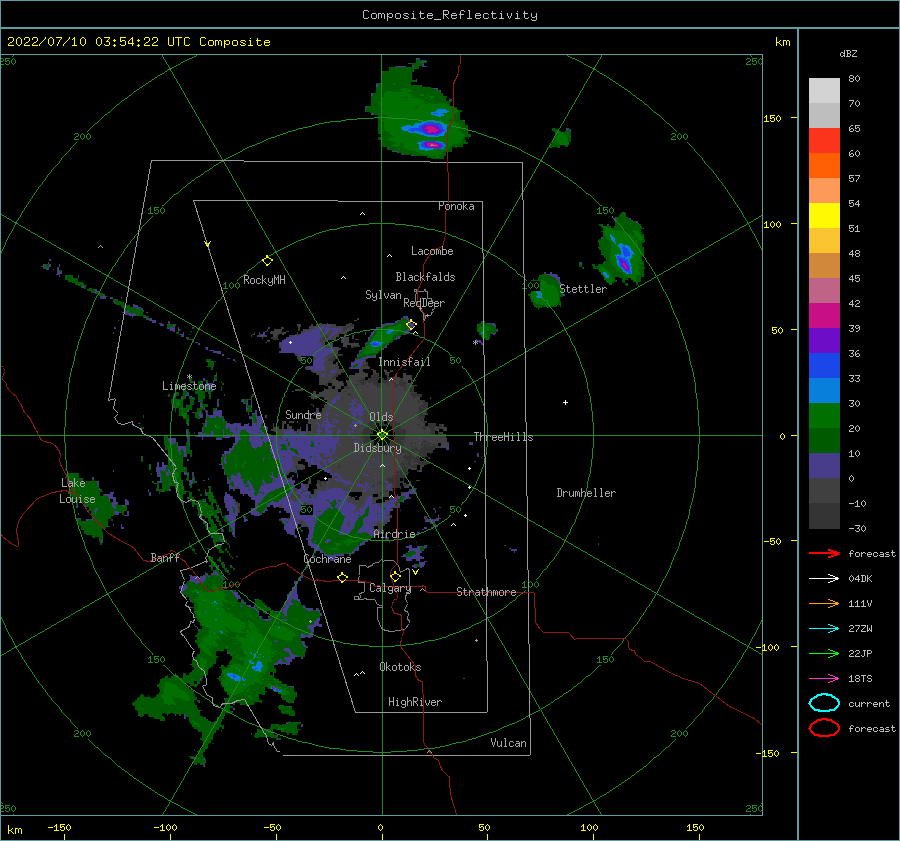Click the green 22JP arrow in legend
Viewport: 900px width, 841px height.
(x=824, y=653)
